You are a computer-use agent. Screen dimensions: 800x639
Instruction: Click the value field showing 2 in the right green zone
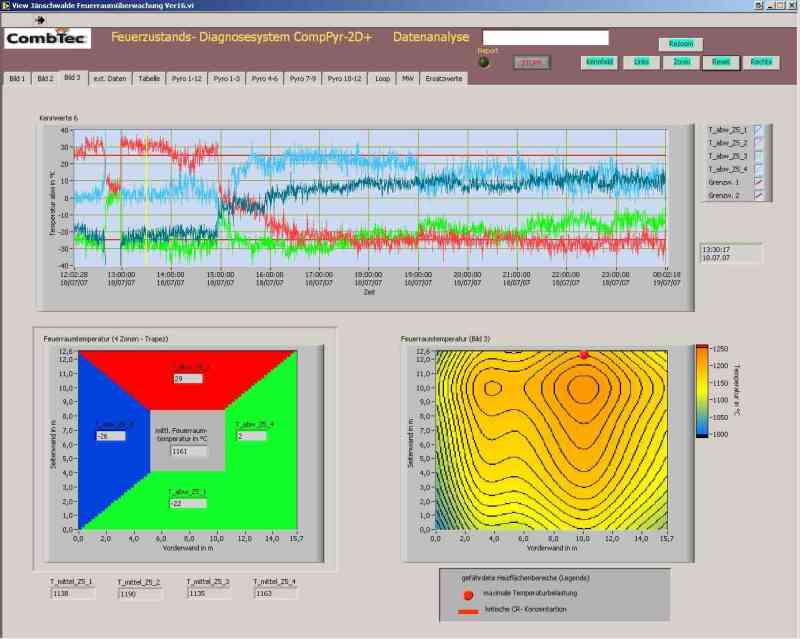(x=252, y=436)
